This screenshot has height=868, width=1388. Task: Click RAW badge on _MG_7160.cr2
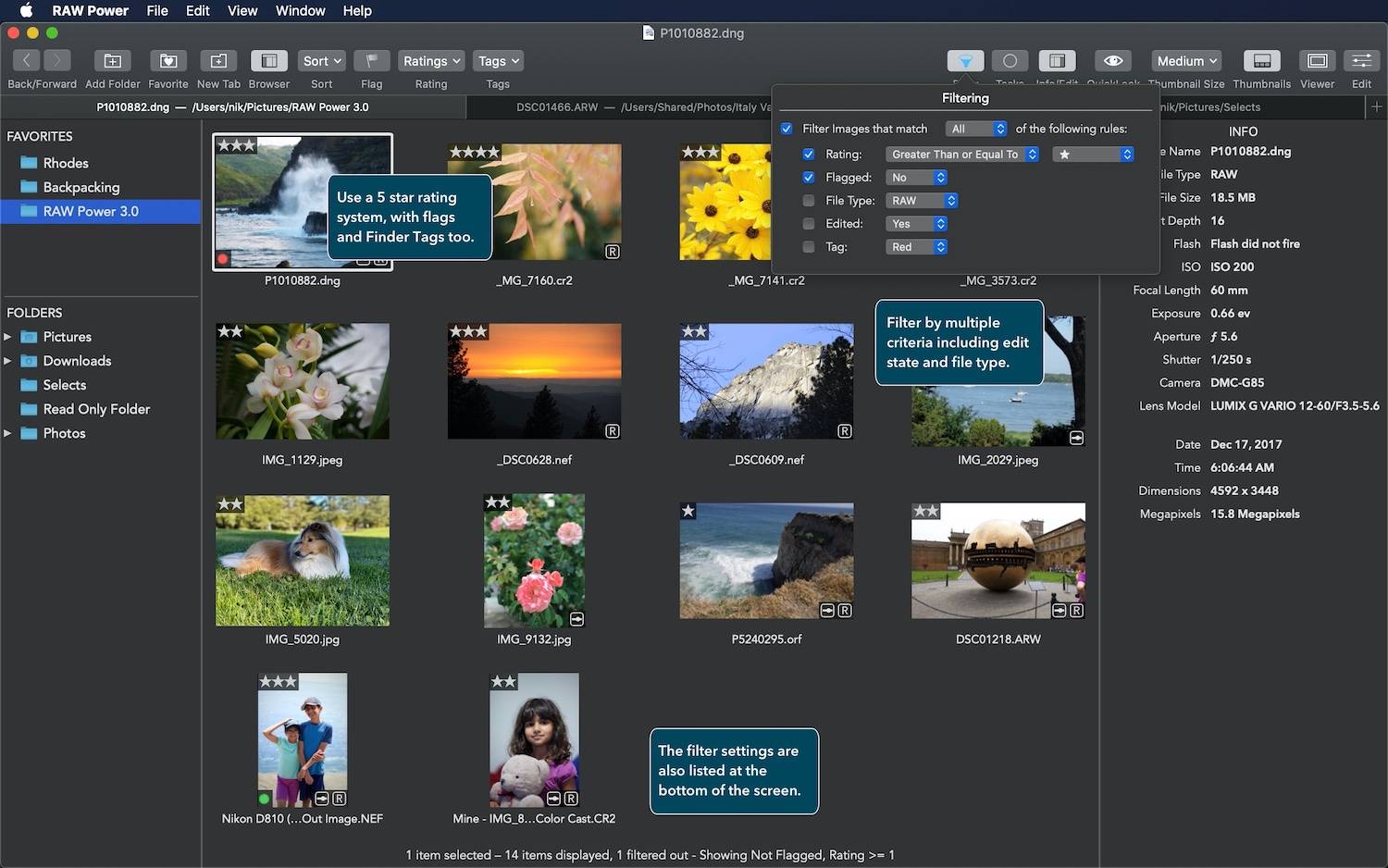(x=613, y=252)
